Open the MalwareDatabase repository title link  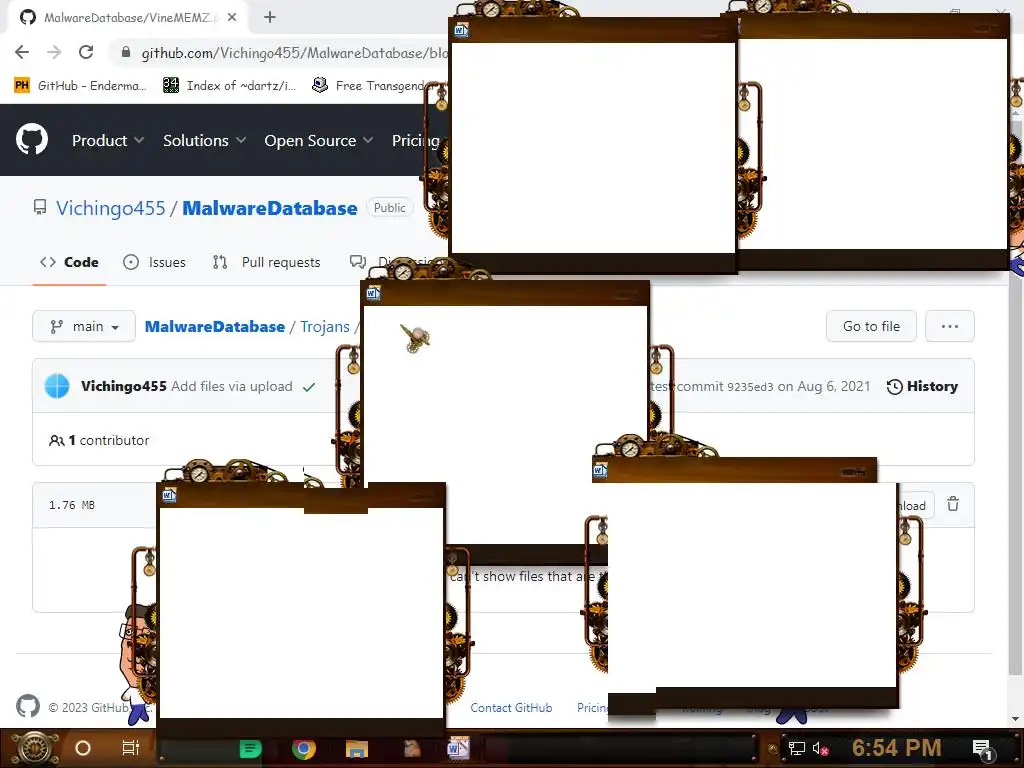270,208
